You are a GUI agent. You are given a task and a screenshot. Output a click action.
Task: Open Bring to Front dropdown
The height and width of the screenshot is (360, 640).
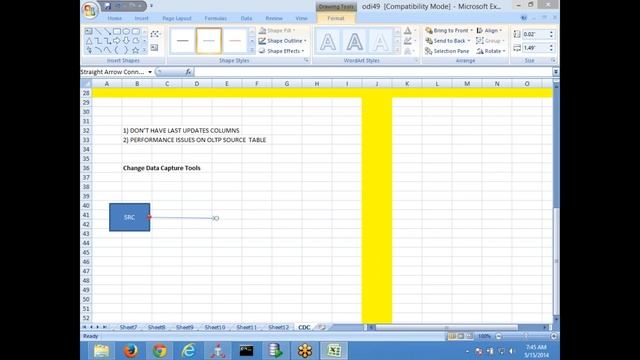(x=449, y=31)
